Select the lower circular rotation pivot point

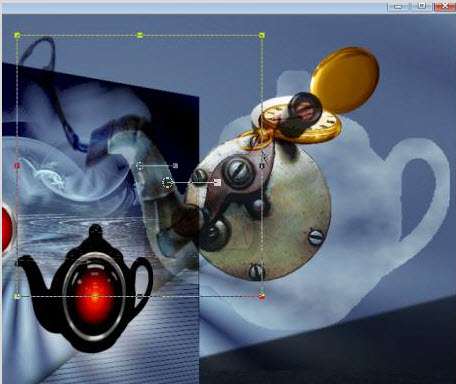click(168, 182)
